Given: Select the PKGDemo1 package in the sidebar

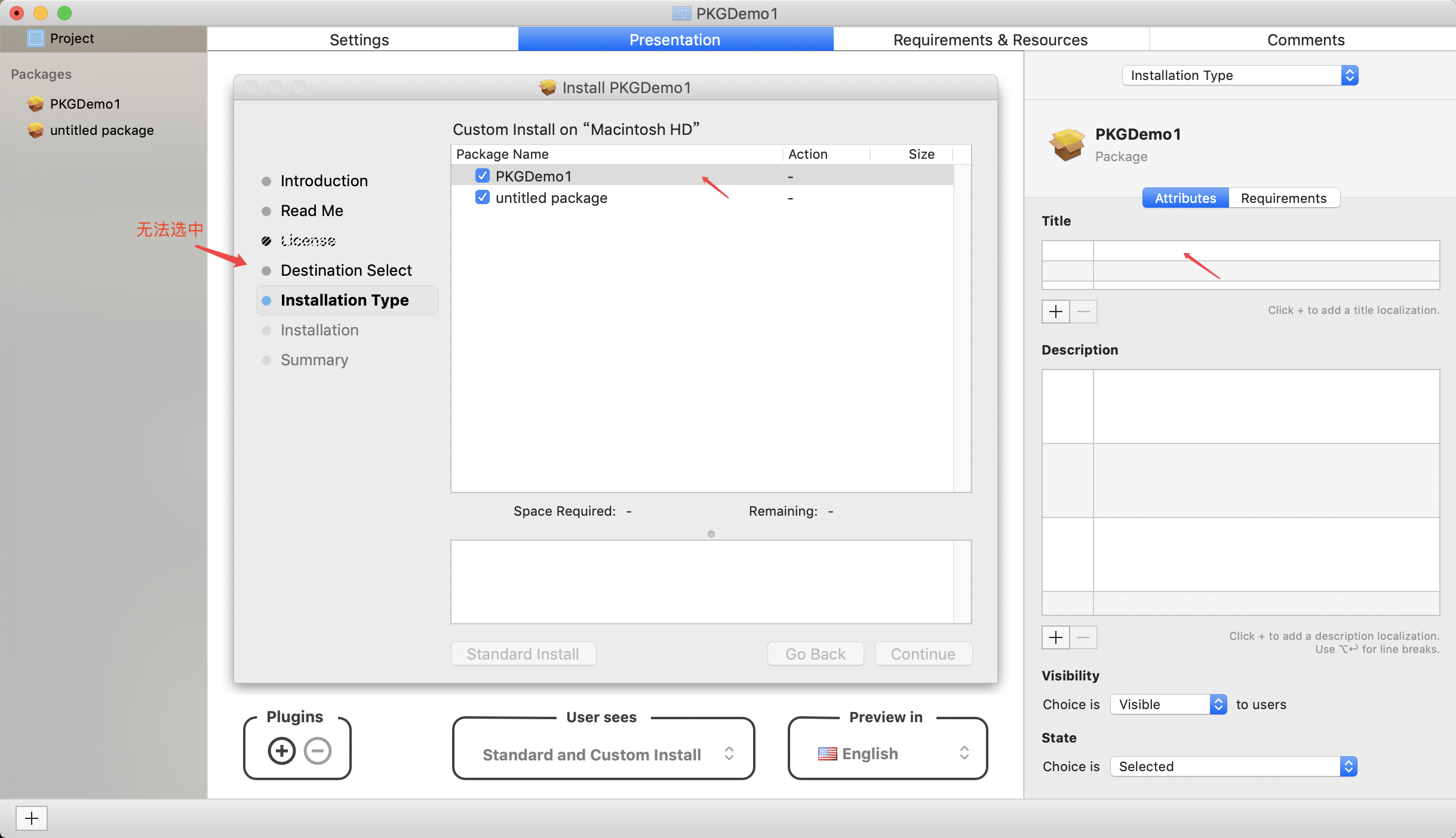Looking at the screenshot, I should click(x=85, y=104).
